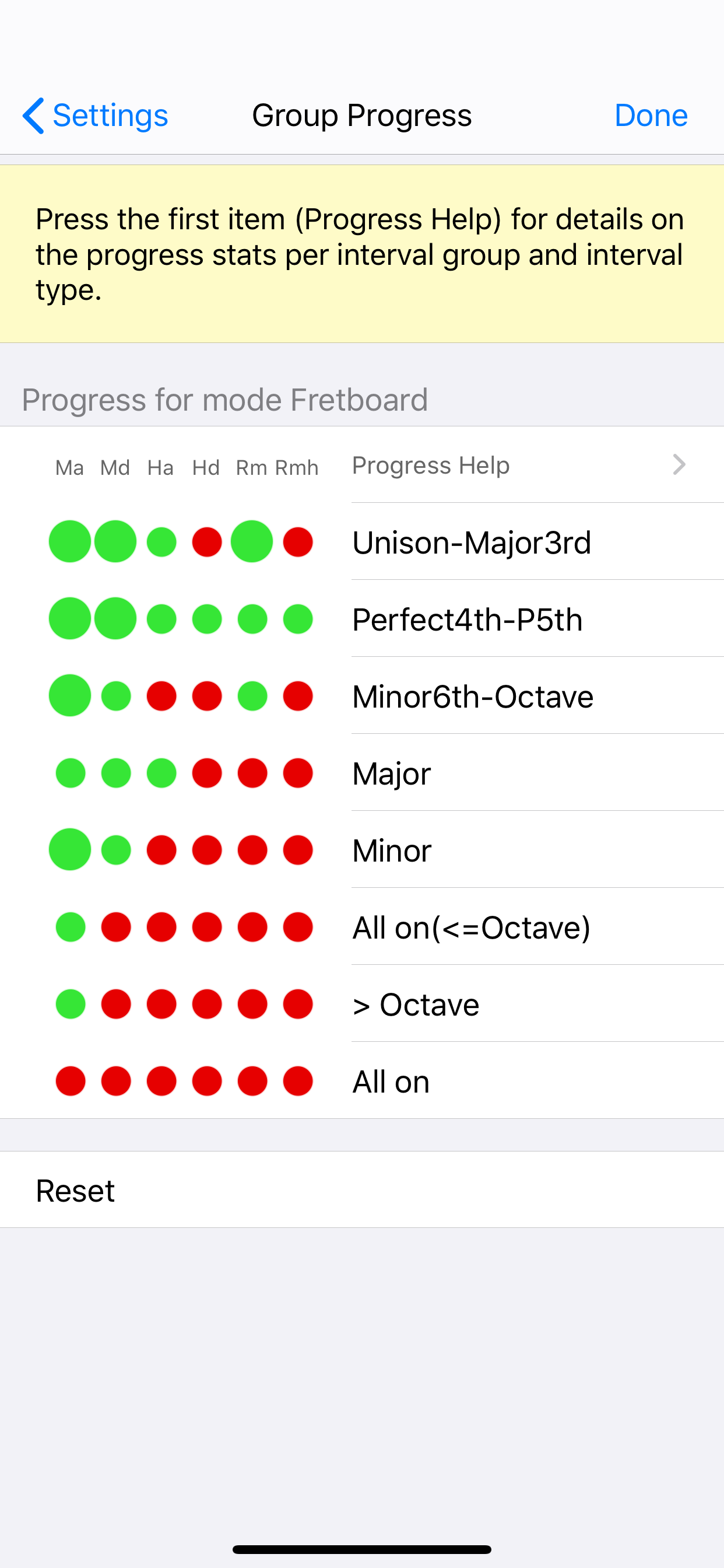Tap the green Ma dot in > Octave row
Image resolution: width=724 pixels, height=1568 pixels.
tap(69, 1004)
